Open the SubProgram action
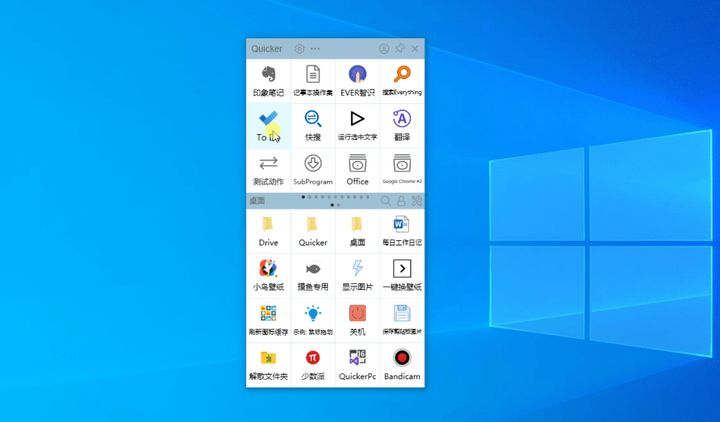The image size is (720, 422). point(313,170)
